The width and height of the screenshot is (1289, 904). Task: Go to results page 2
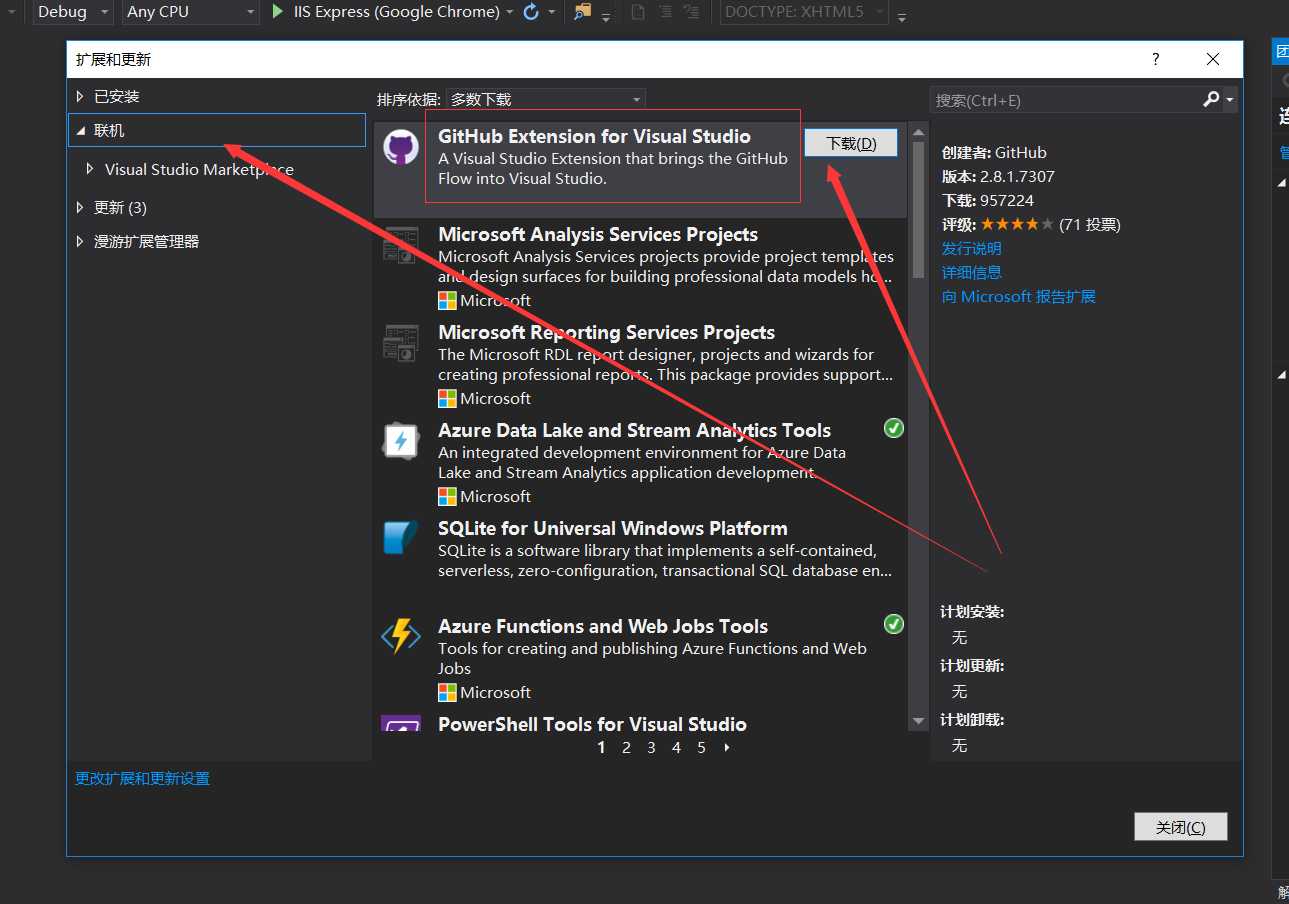(x=626, y=747)
